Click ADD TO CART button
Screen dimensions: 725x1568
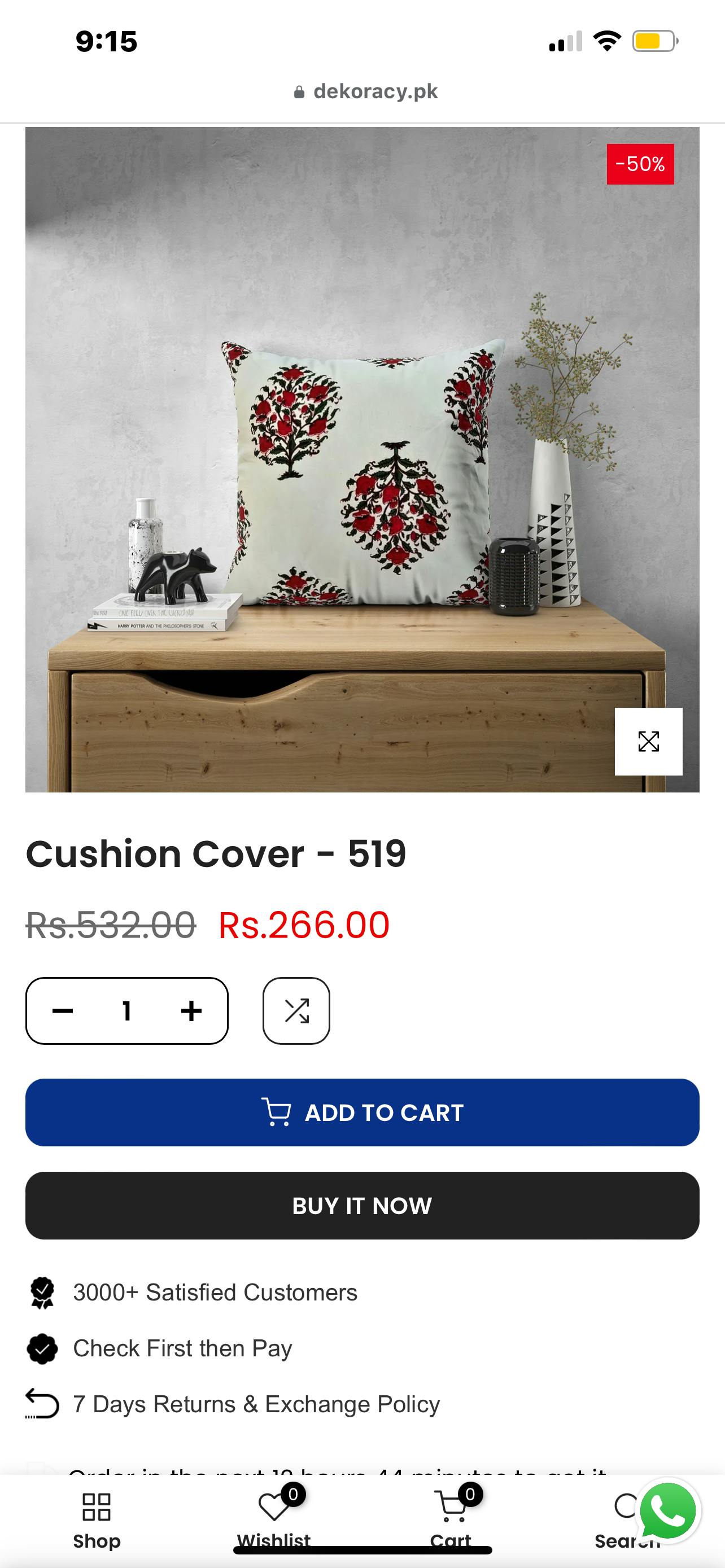click(x=362, y=1113)
